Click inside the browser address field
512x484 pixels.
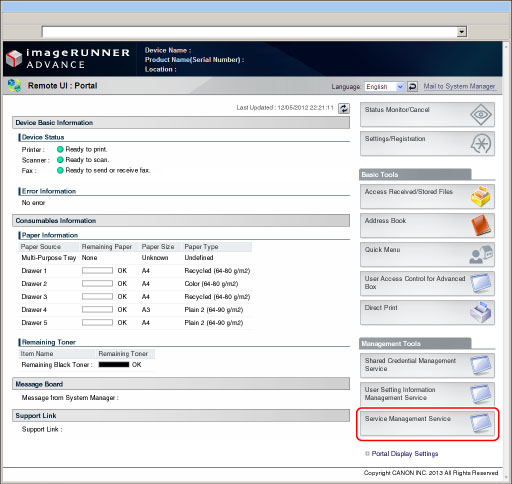[249, 32]
